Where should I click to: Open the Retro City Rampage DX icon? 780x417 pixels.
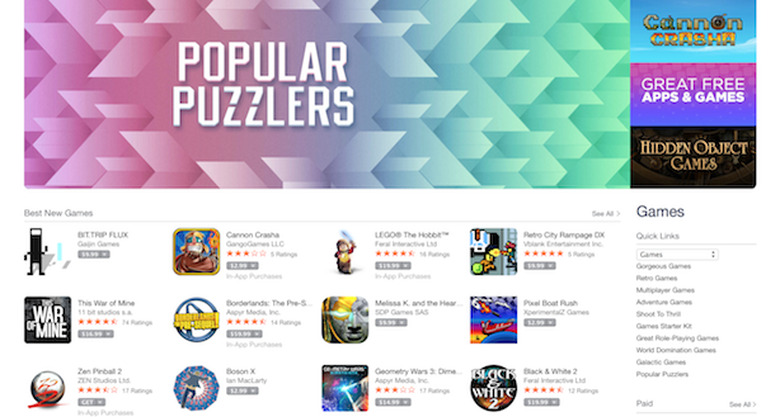coord(493,252)
